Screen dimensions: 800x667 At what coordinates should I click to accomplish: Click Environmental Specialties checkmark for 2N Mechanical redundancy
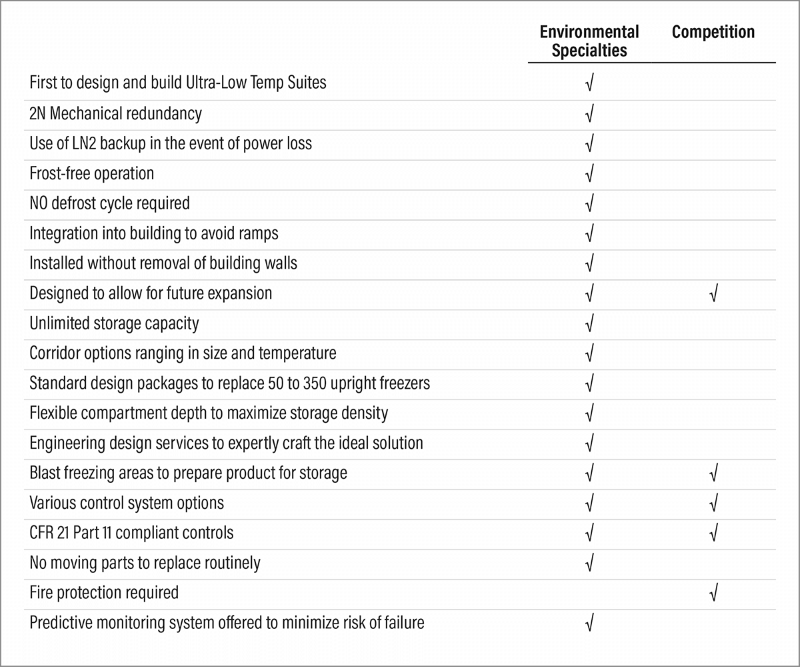(589, 114)
